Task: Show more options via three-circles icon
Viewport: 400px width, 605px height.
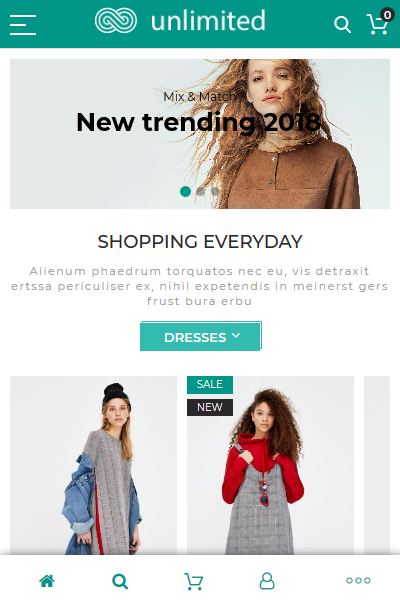Action: click(x=358, y=580)
